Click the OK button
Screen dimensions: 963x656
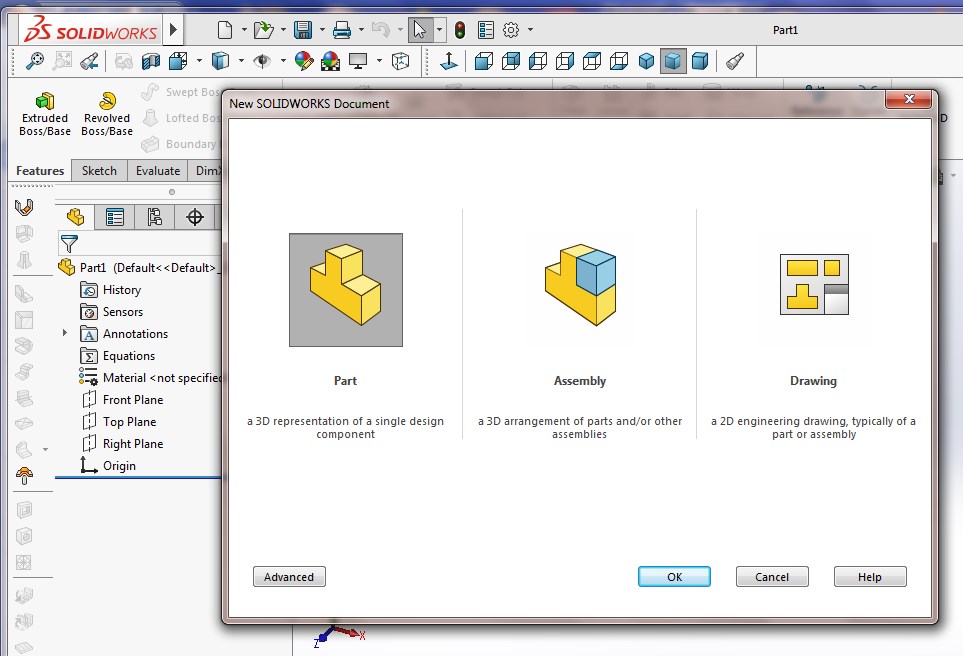pyautogui.click(x=674, y=577)
